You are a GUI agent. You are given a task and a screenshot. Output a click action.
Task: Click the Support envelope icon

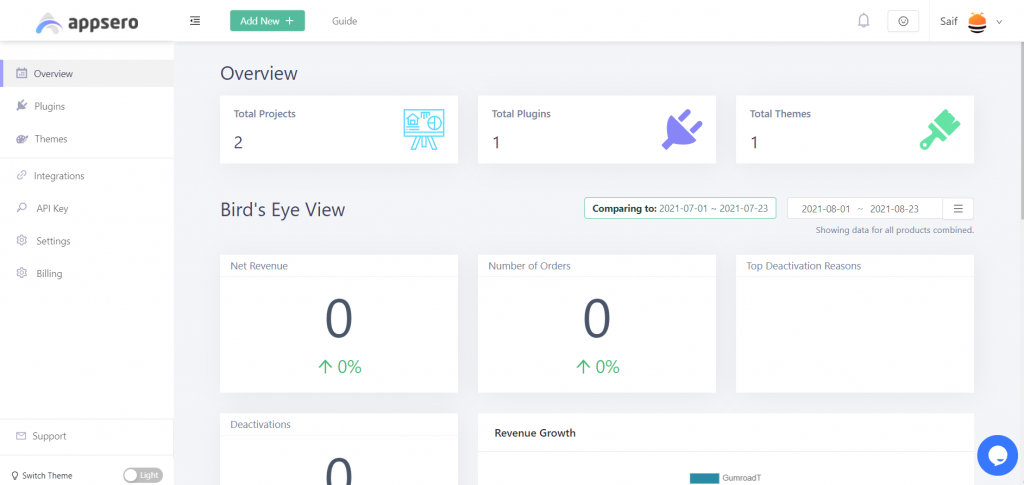click(21, 435)
